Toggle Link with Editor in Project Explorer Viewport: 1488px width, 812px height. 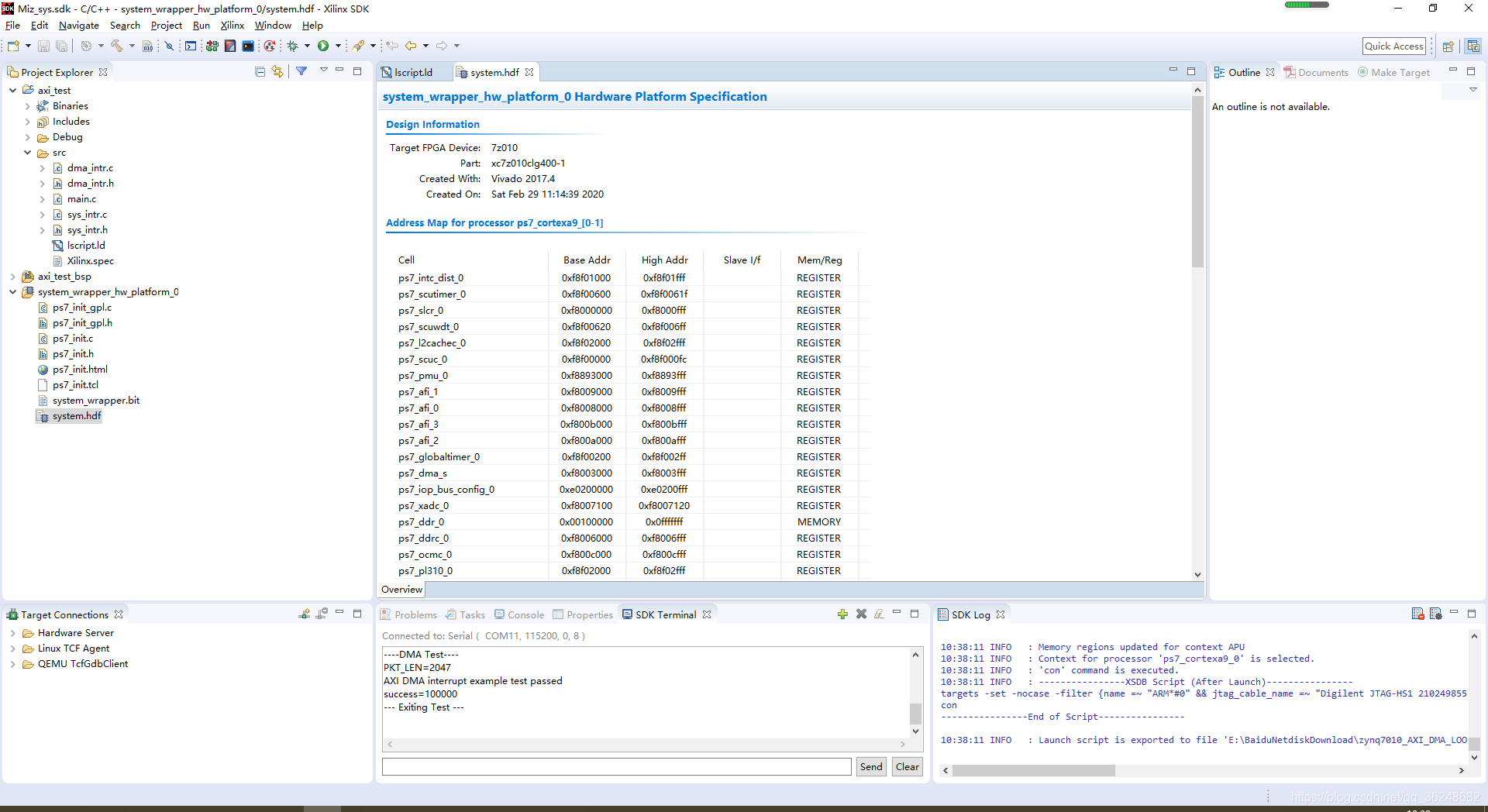point(277,71)
